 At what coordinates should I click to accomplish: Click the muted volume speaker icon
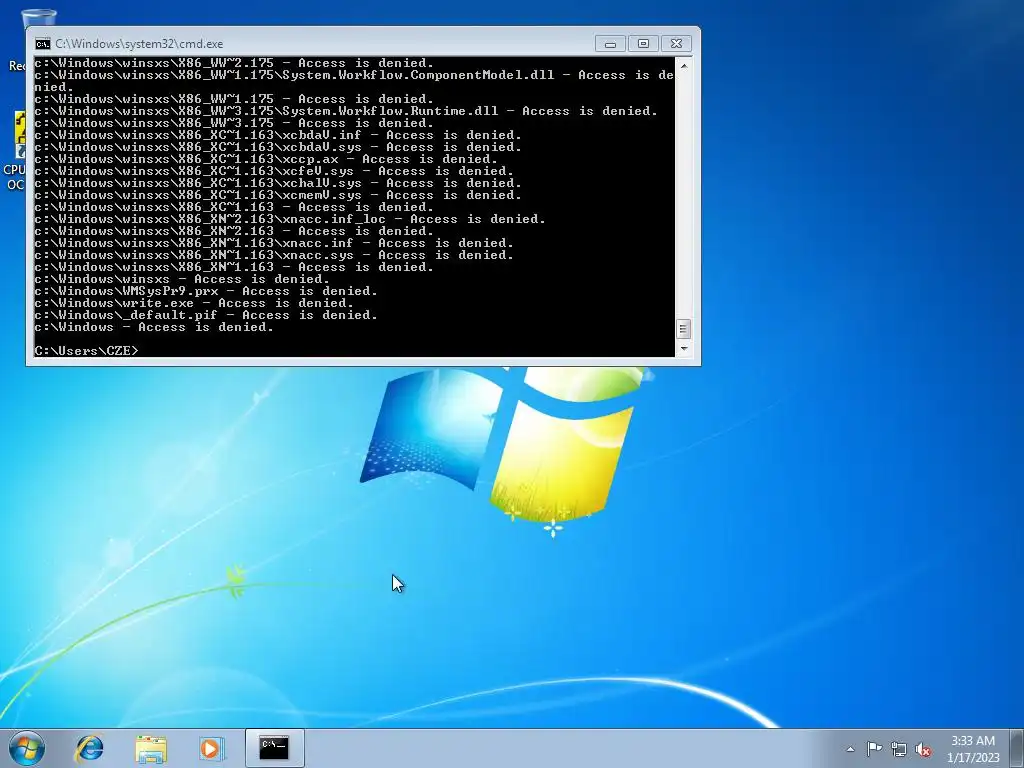923,750
